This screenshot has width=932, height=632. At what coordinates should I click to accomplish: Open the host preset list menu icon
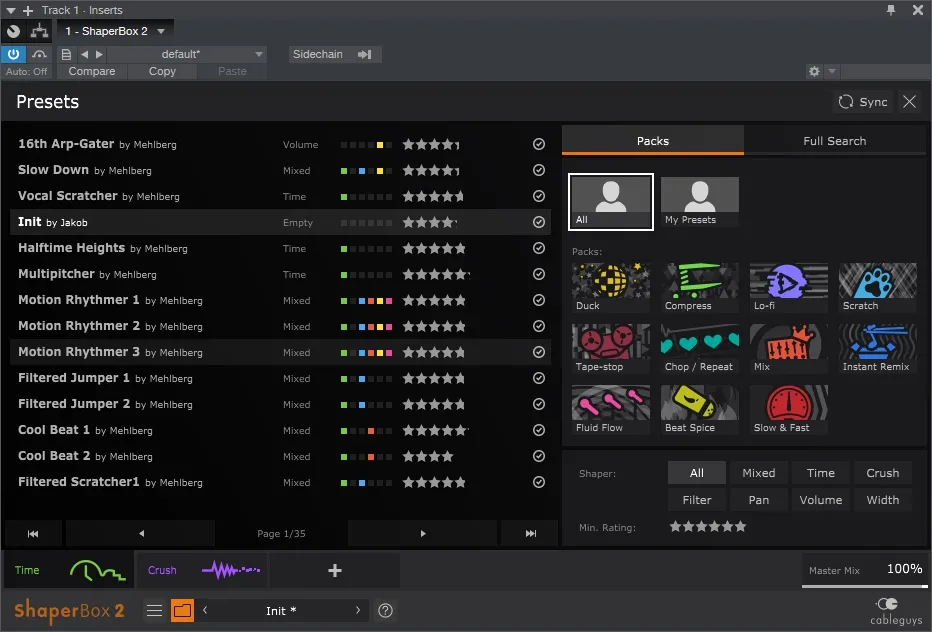click(66, 54)
